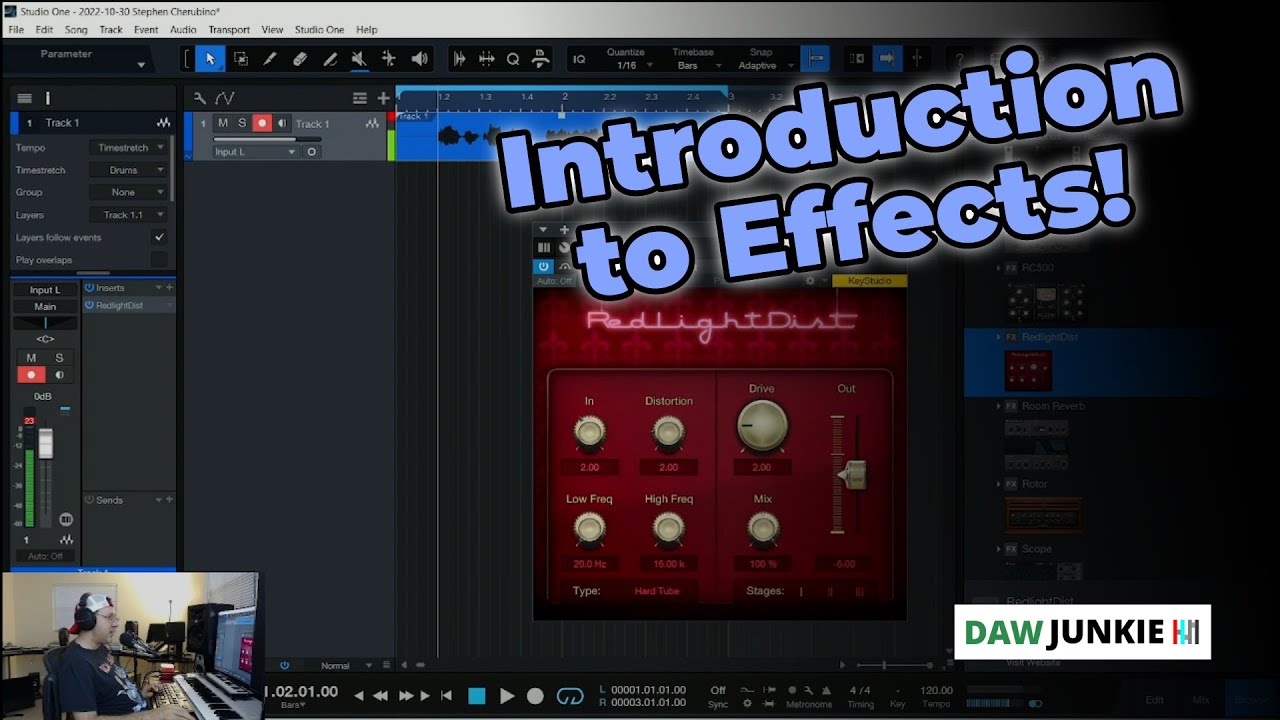This screenshot has width=1280, height=720.
Task: Expand the Parameter dropdown arrow
Action: (x=141, y=66)
